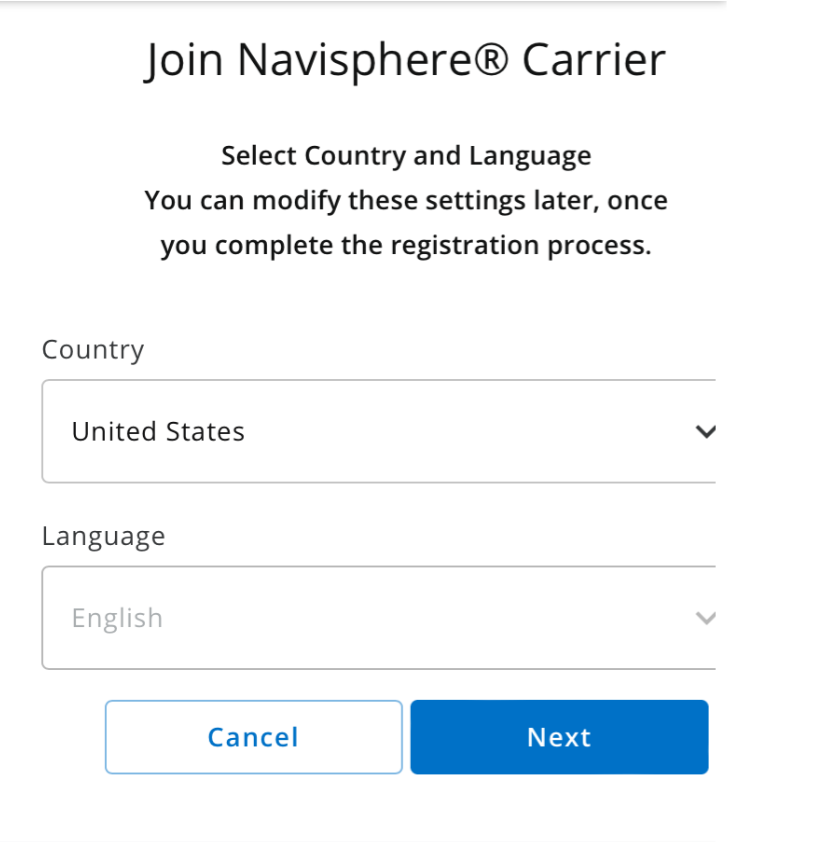Click the greyed English language value
The width and height of the screenshot is (827, 842).
(117, 618)
